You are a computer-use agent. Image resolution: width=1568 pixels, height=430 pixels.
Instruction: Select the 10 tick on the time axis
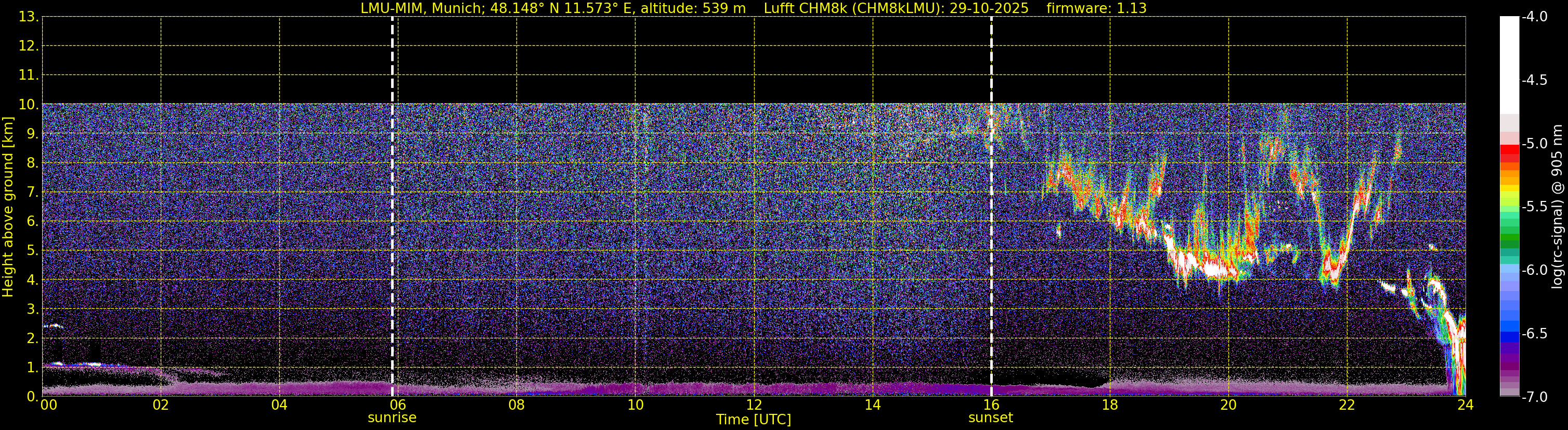tap(636, 405)
